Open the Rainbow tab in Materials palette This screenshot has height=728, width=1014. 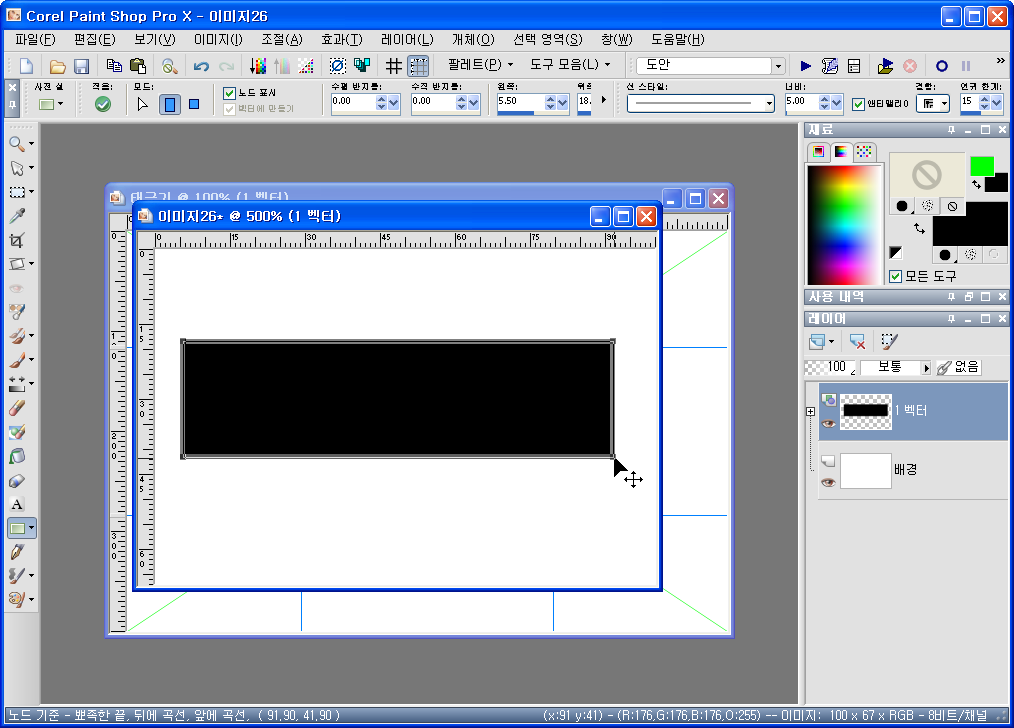pos(841,151)
